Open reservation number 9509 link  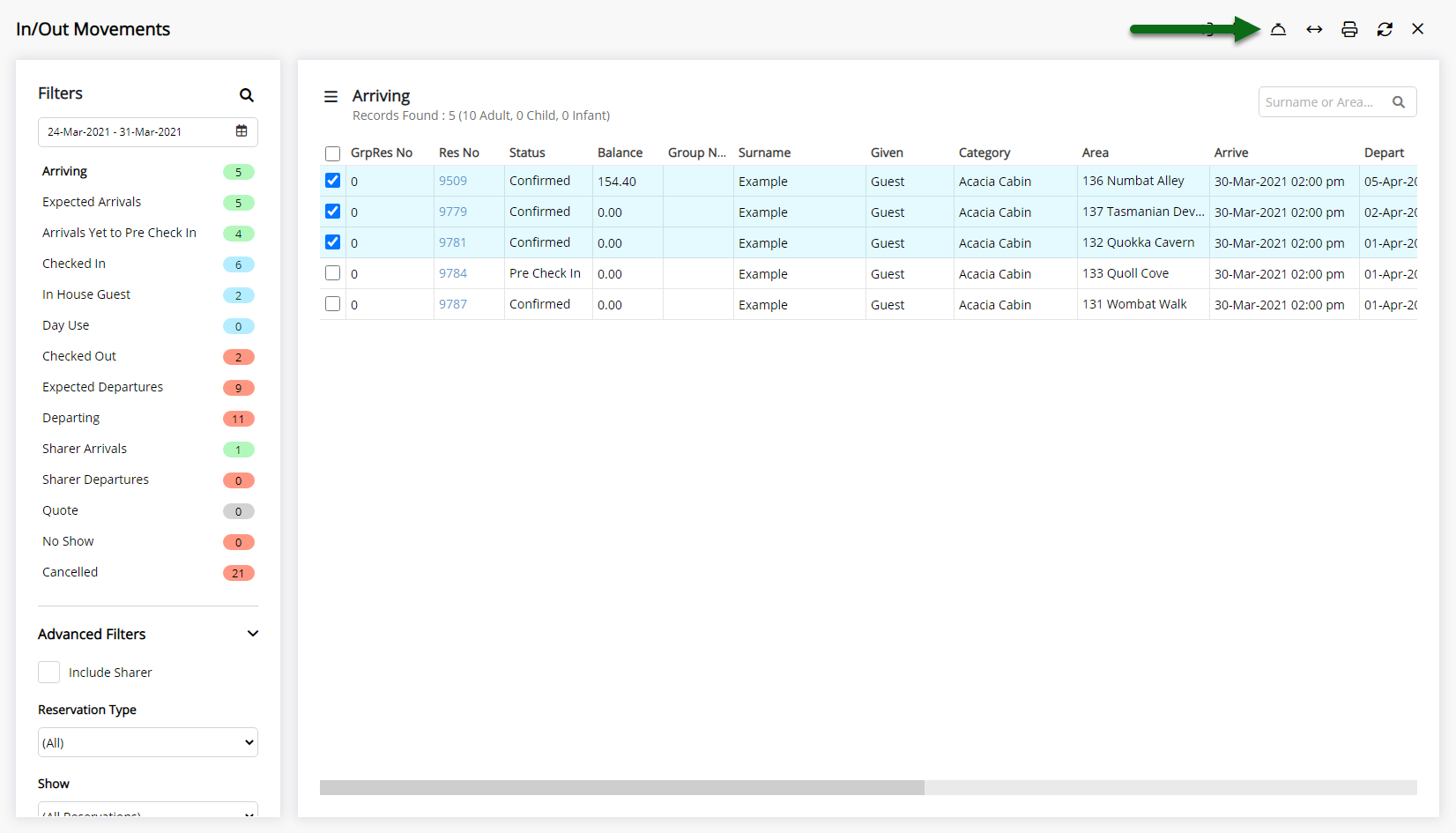pyautogui.click(x=453, y=181)
